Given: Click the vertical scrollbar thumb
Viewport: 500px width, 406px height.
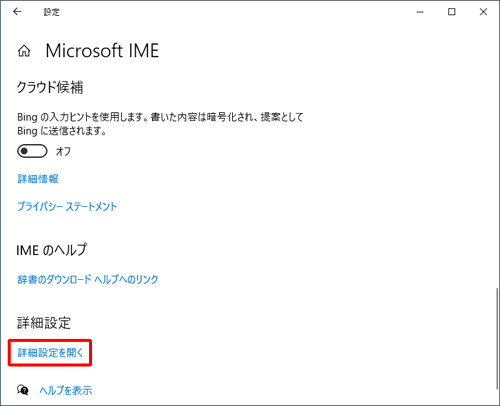Looking at the screenshot, I should (x=497, y=338).
